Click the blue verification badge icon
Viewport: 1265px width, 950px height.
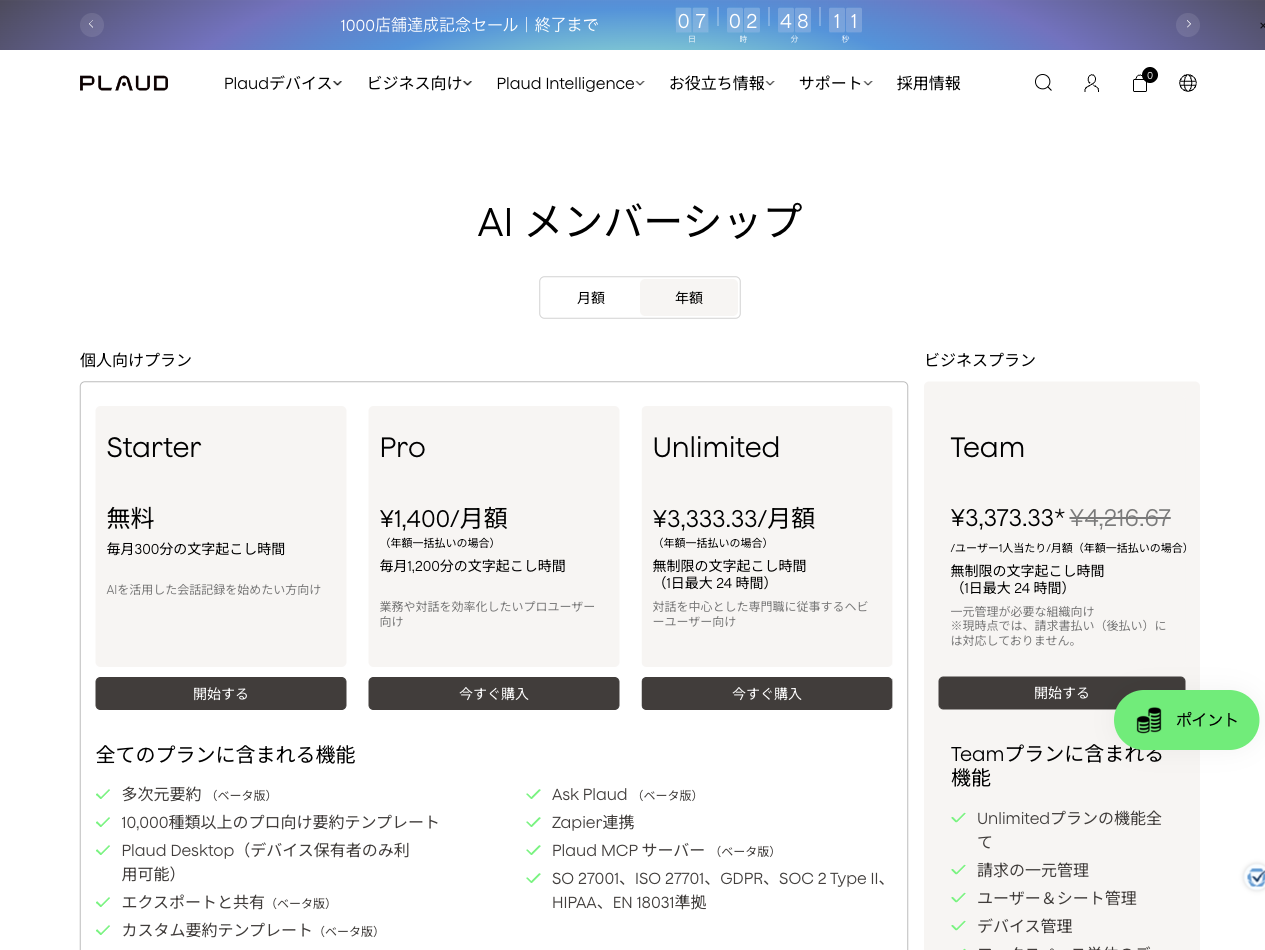pyautogui.click(x=1255, y=878)
